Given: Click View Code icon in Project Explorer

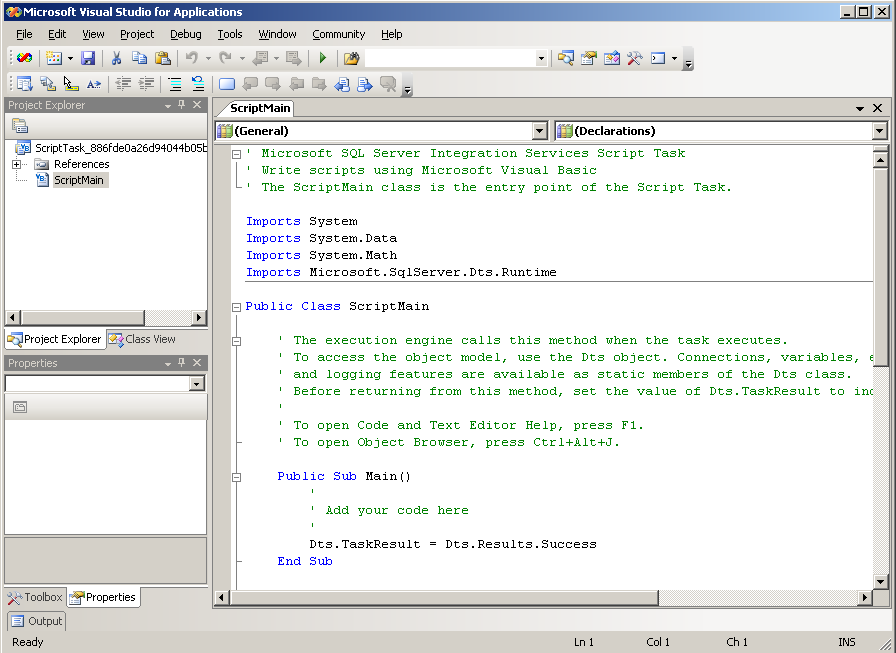Looking at the screenshot, I should coord(20,126).
